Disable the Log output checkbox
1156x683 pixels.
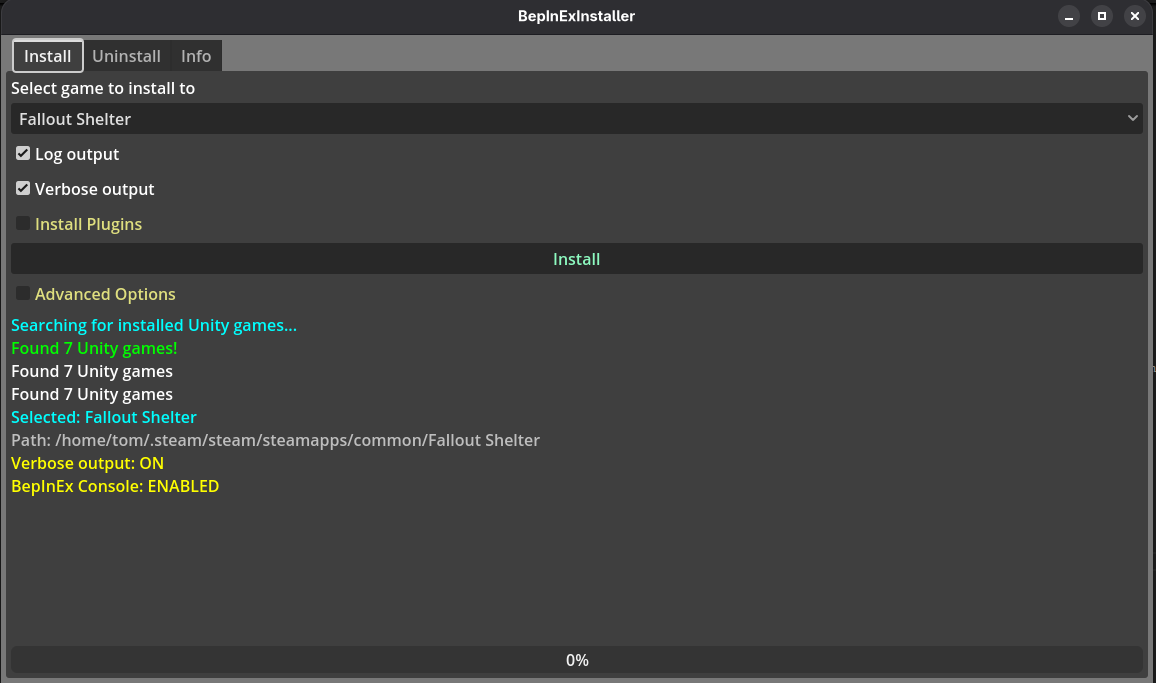pyautogui.click(x=22, y=153)
